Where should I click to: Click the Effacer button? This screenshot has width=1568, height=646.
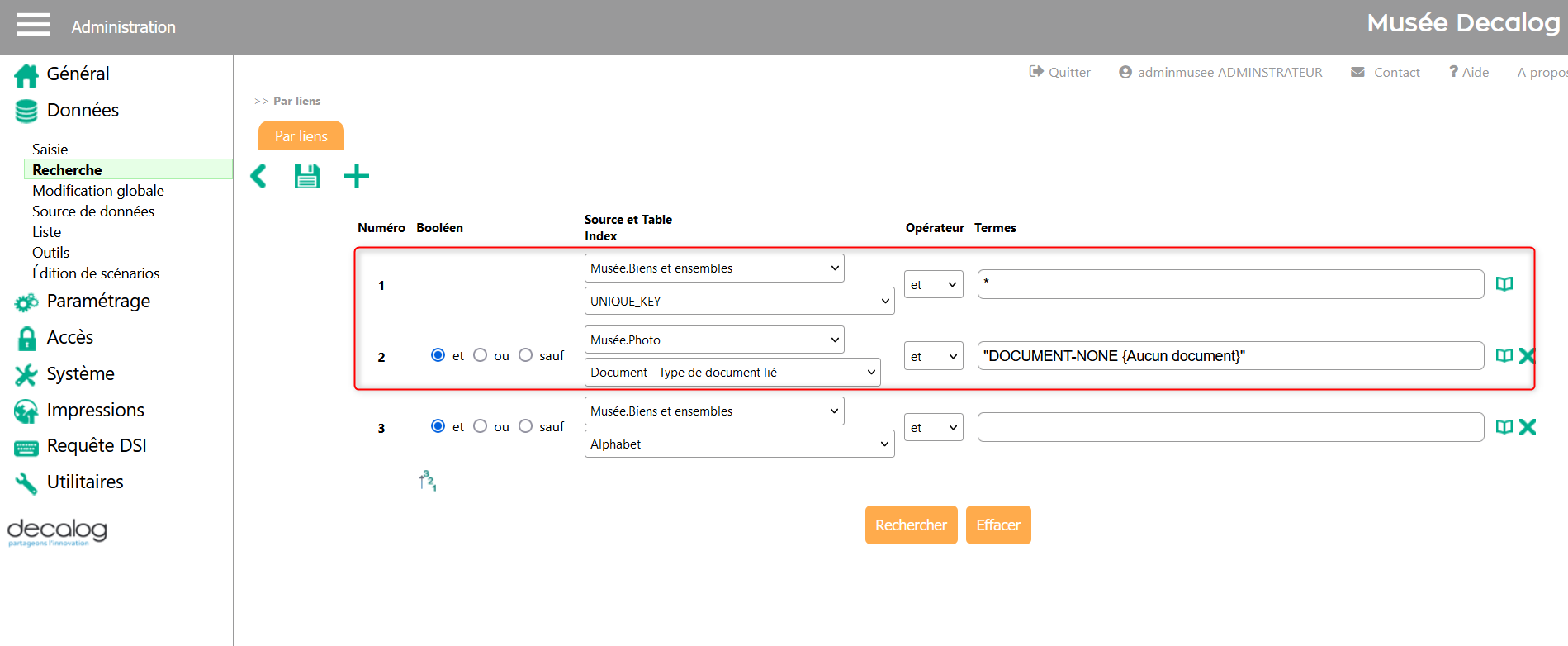pos(998,525)
